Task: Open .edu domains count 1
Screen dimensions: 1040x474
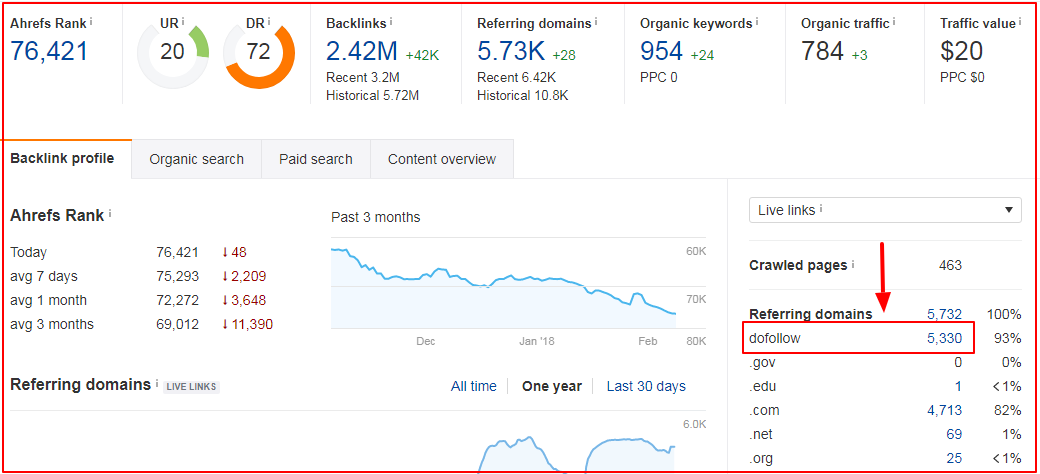Action: [958, 386]
